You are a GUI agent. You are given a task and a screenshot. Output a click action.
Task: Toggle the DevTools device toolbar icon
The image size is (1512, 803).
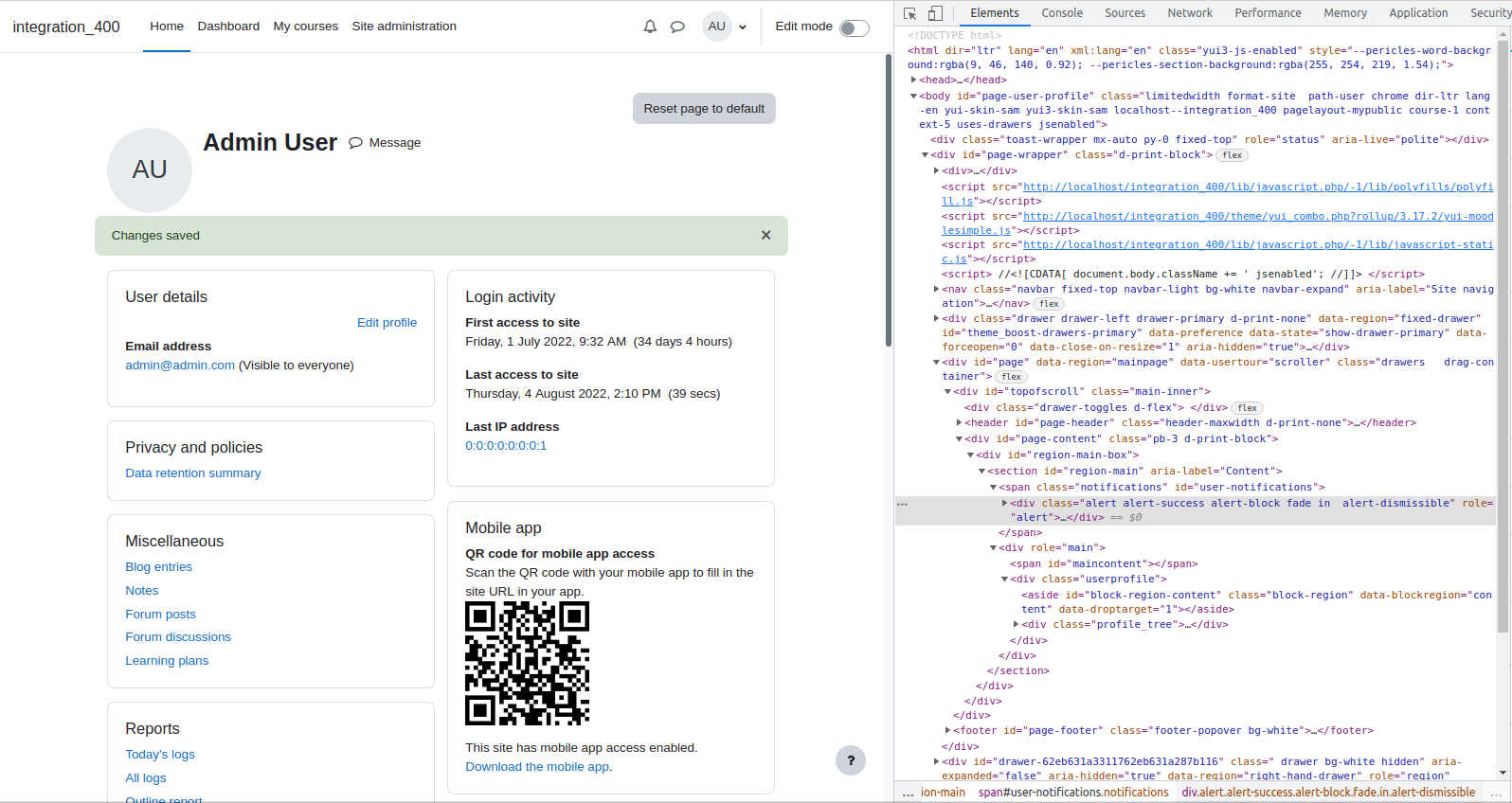click(x=935, y=13)
